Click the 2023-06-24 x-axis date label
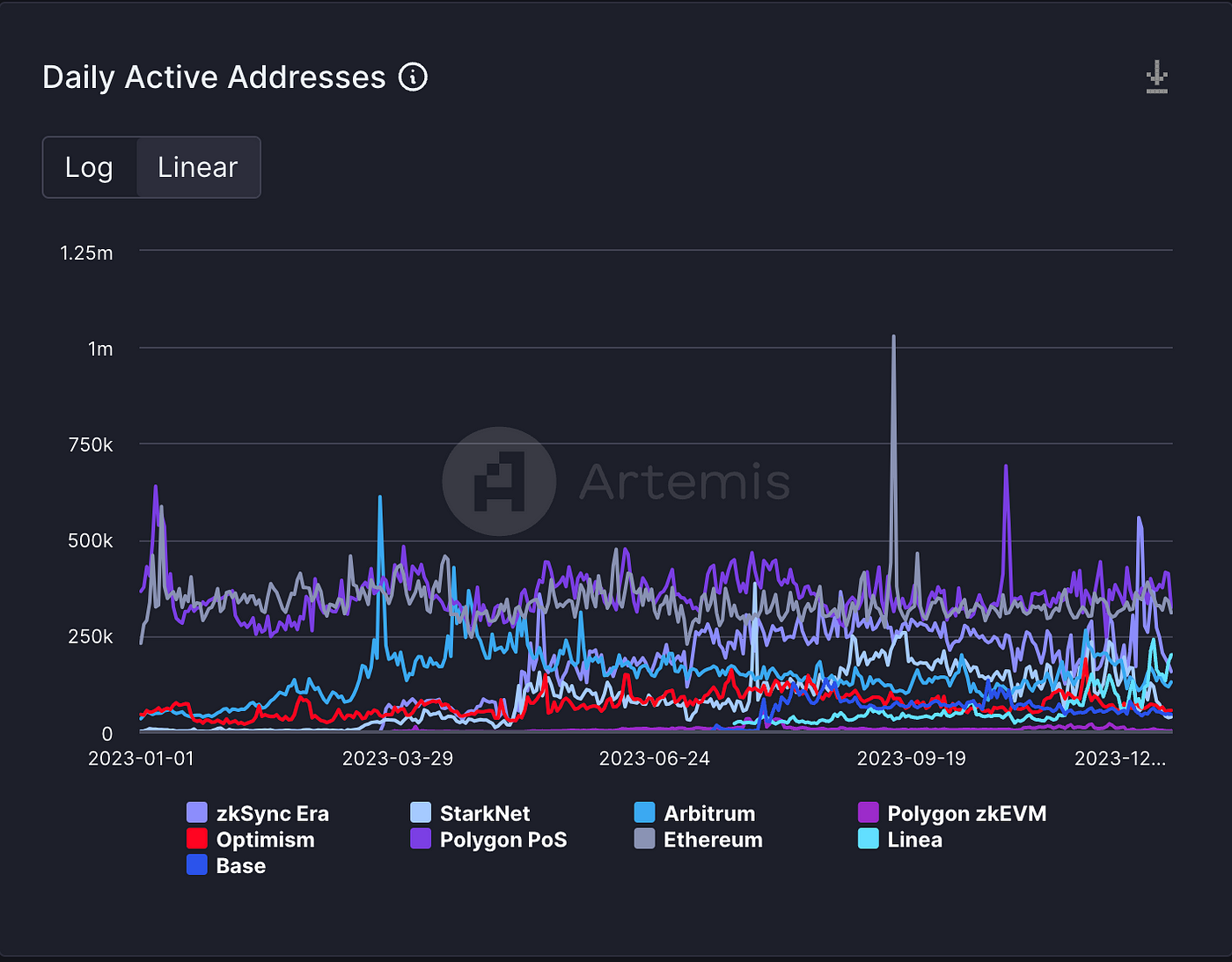The image size is (1232, 962). [655, 759]
